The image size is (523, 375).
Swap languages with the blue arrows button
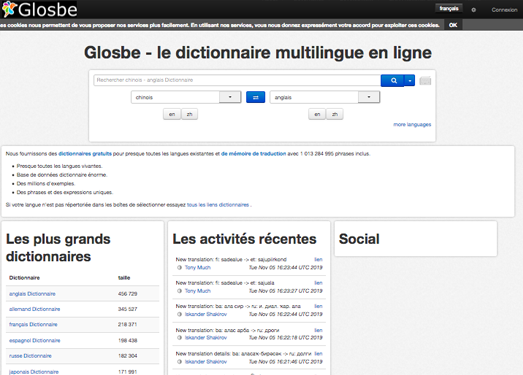255,97
